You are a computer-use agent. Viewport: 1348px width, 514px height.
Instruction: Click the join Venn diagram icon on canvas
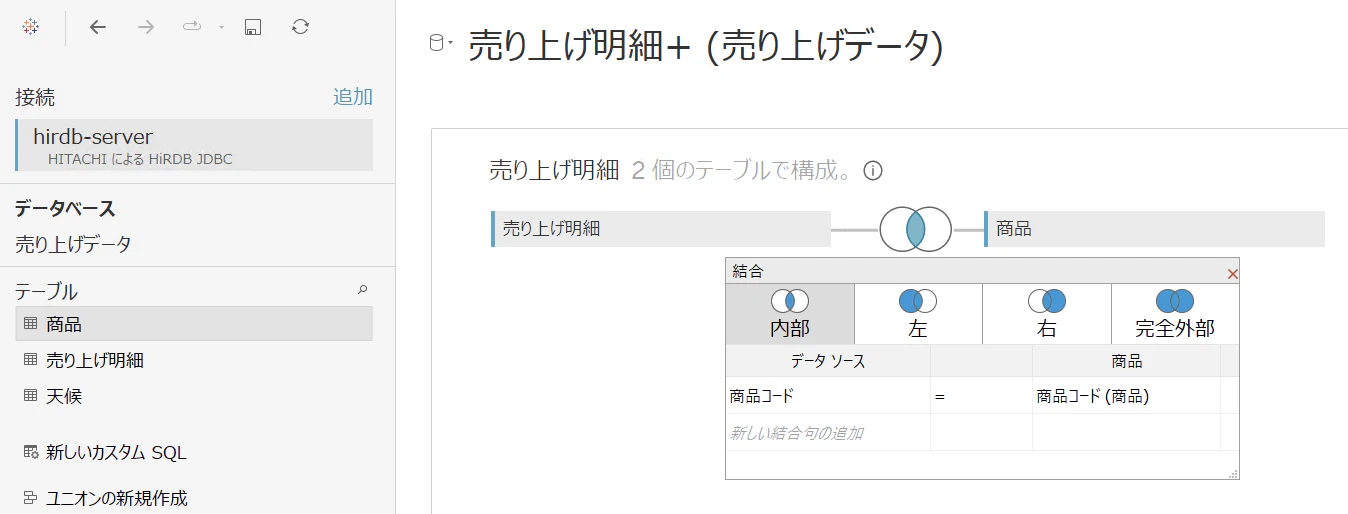pyautogui.click(x=915, y=229)
